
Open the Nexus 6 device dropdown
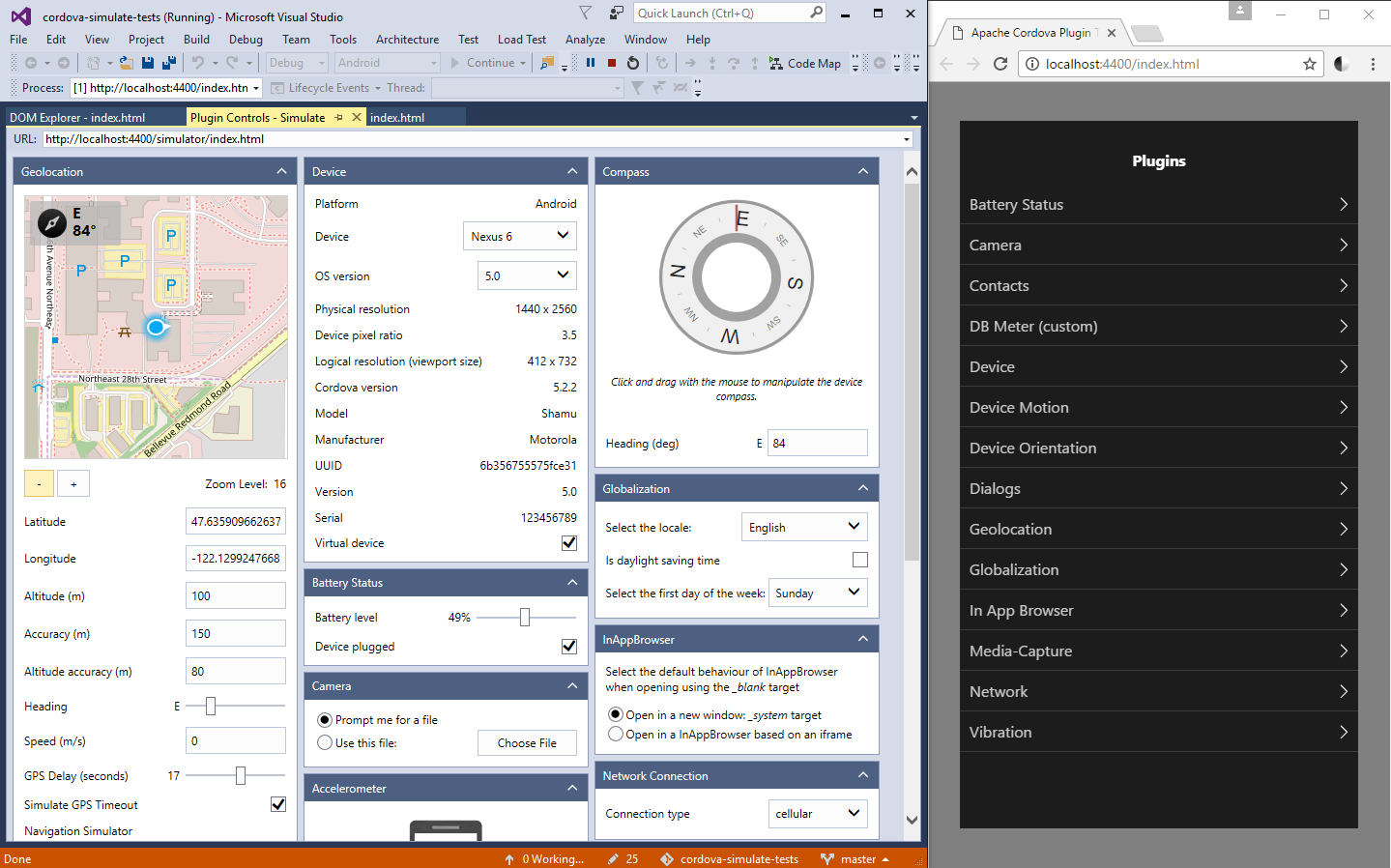[519, 236]
